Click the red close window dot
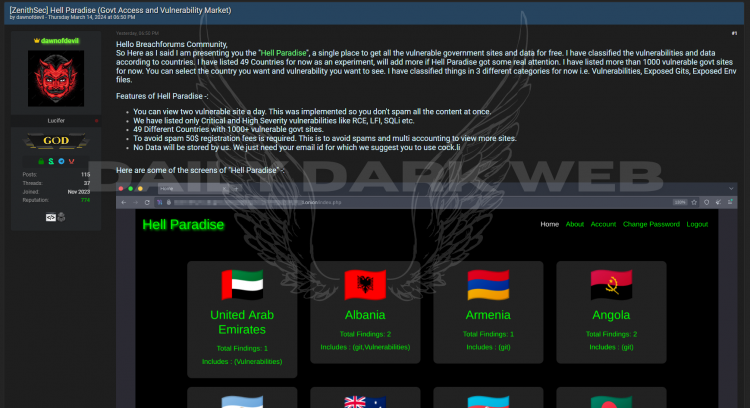The image size is (750, 408). [121, 189]
